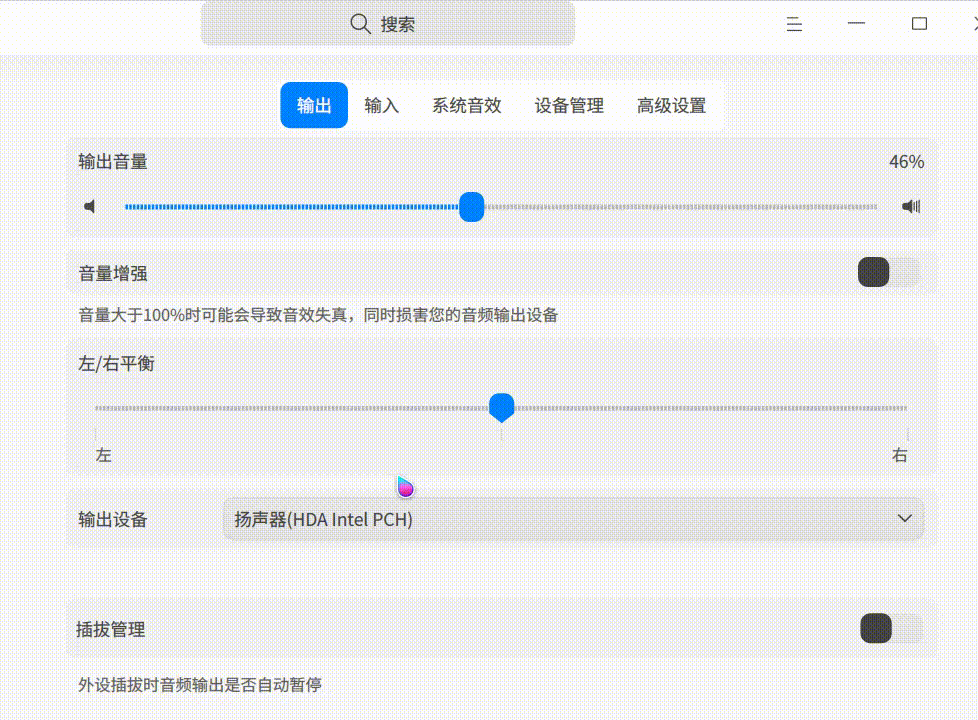
Task: Click the 左/右平衡 slider handle
Action: coord(501,408)
